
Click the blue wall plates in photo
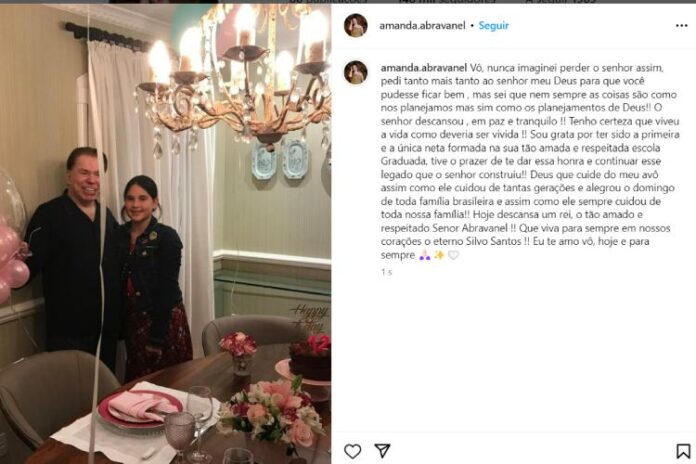pos(280,160)
